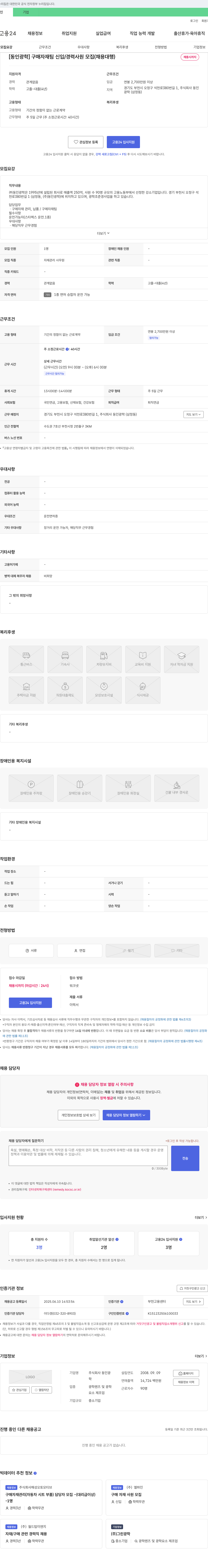Image resolution: width=208 pixels, height=1568 pixels.
Task: Open the 출산휴가·육아휴직 menu
Action: [189, 33]
